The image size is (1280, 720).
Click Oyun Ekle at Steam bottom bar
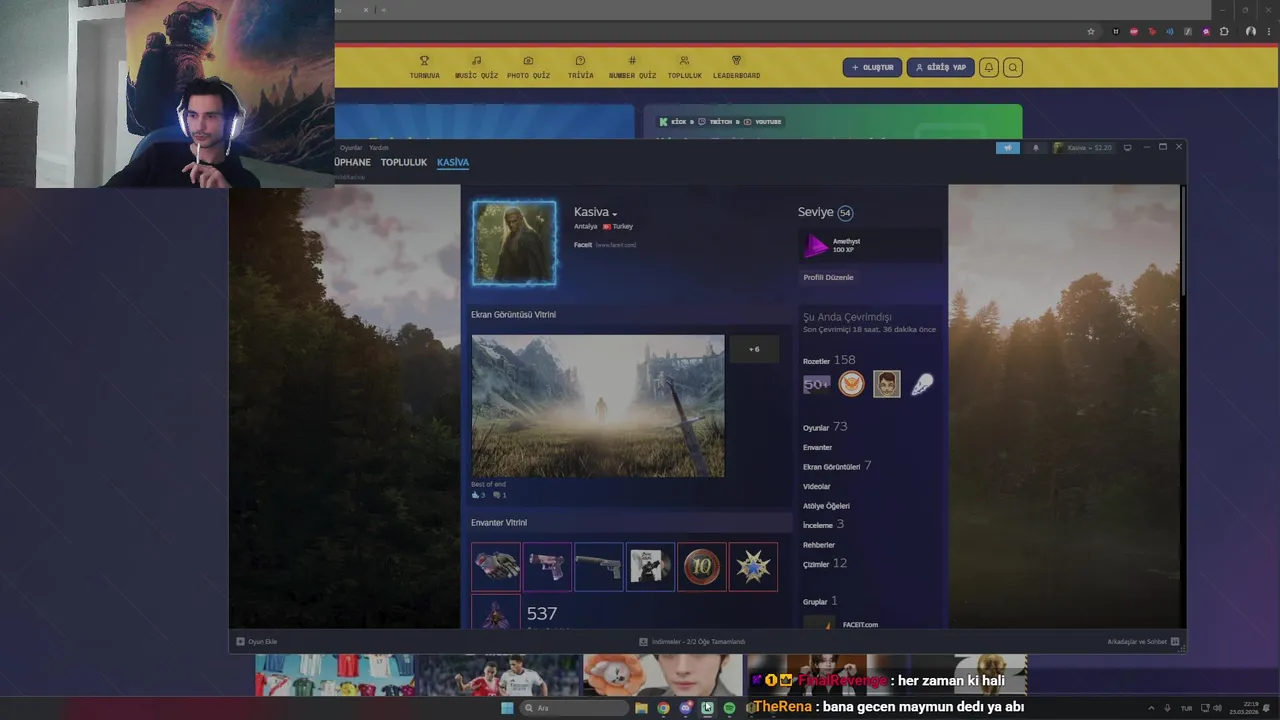pos(257,642)
